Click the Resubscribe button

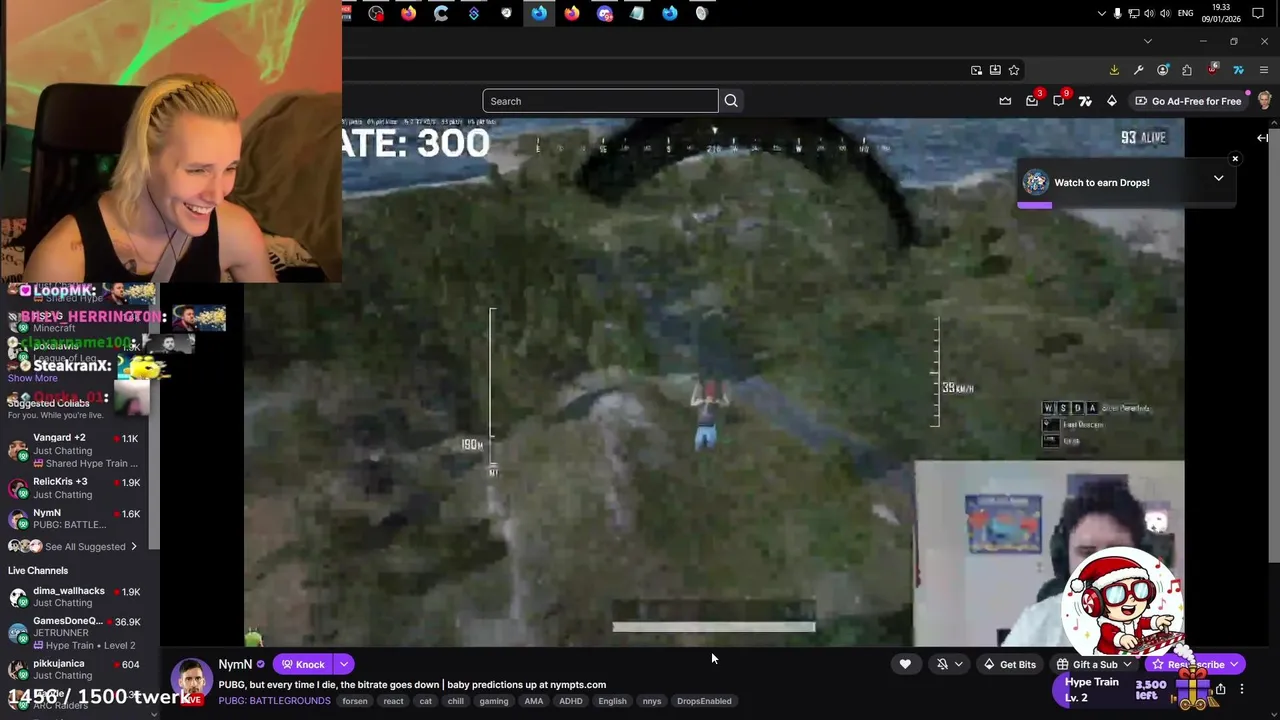(1194, 664)
